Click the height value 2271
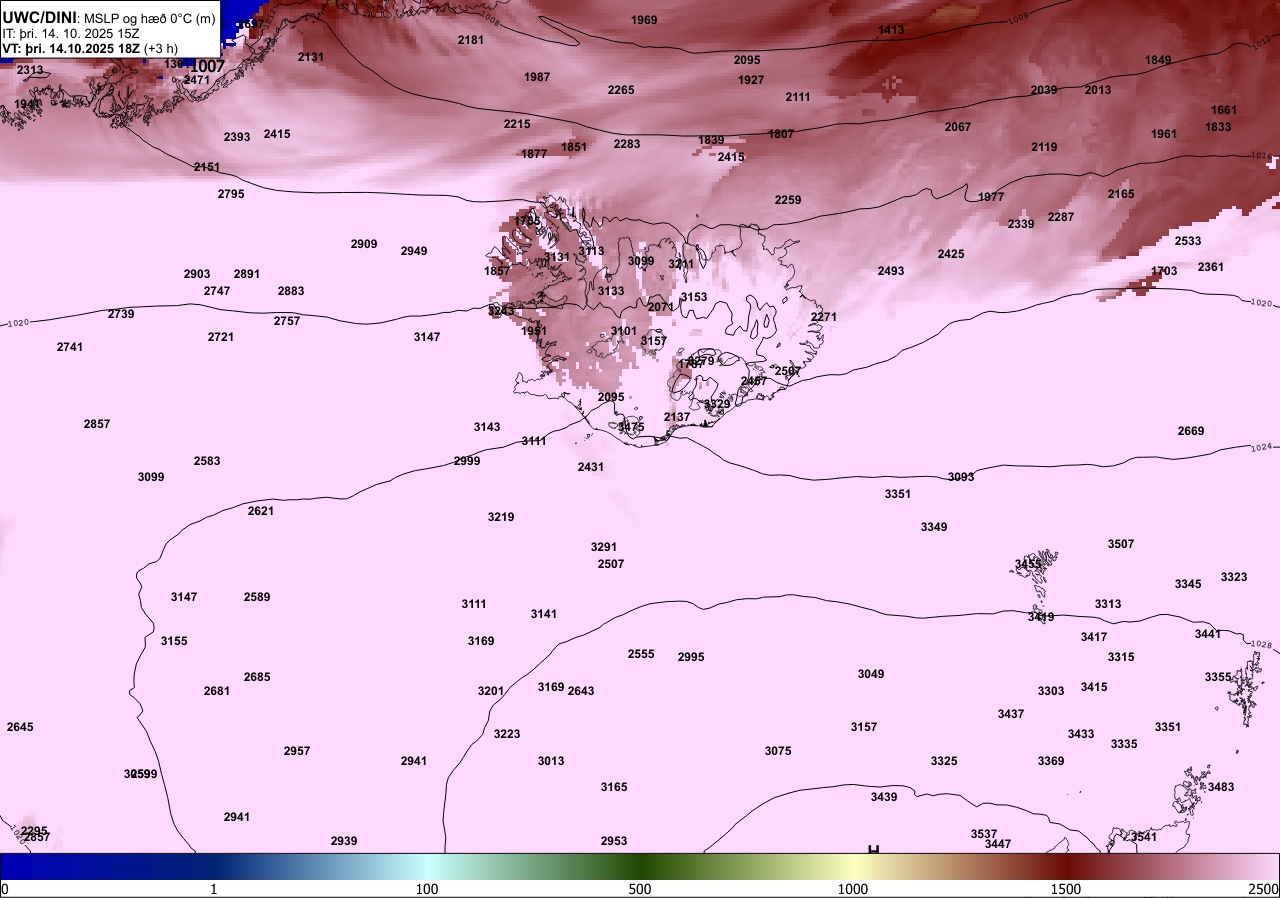The height and width of the screenshot is (898, 1280). pyautogui.click(x=824, y=317)
